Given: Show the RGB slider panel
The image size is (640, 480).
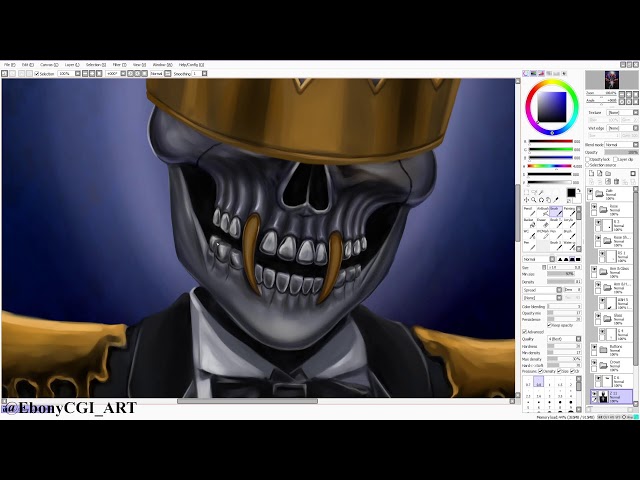Looking at the screenshot, I should 534,73.
